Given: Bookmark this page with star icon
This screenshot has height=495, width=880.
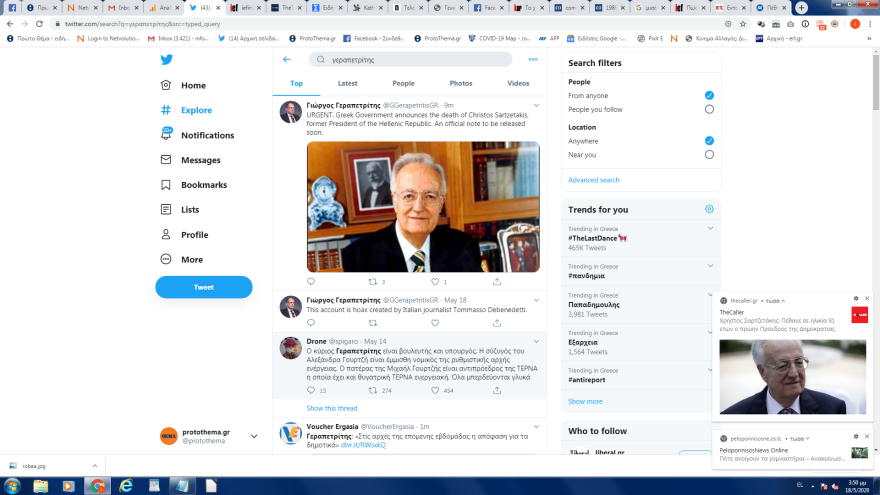Looking at the screenshot, I should click(x=742, y=24).
